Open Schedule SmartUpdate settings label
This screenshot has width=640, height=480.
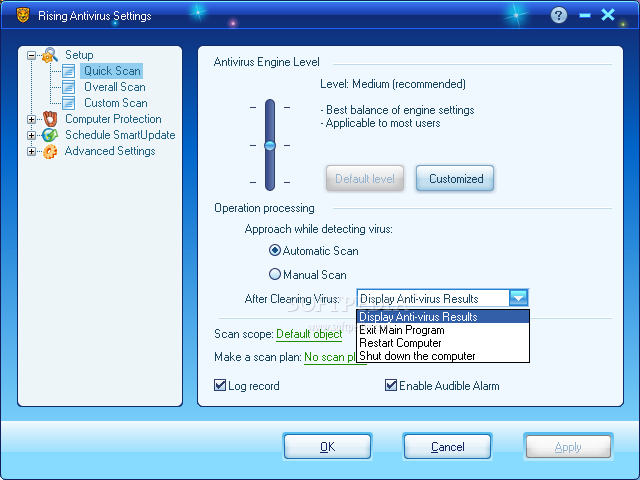120,135
